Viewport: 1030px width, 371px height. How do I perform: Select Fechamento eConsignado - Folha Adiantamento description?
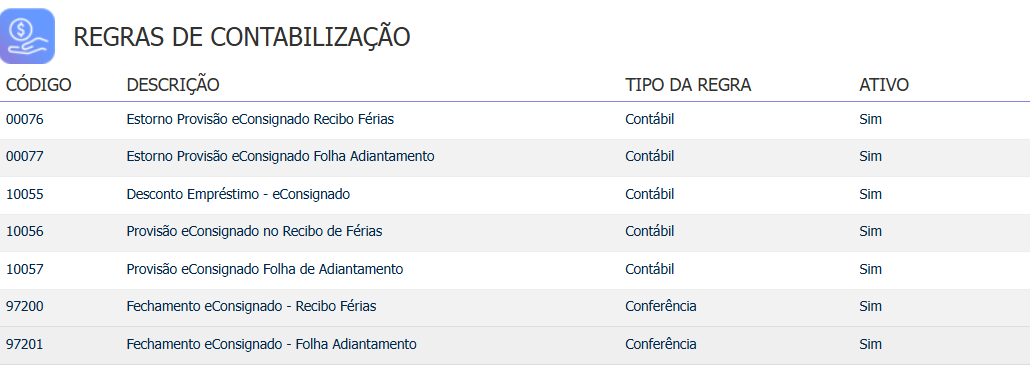(271, 344)
